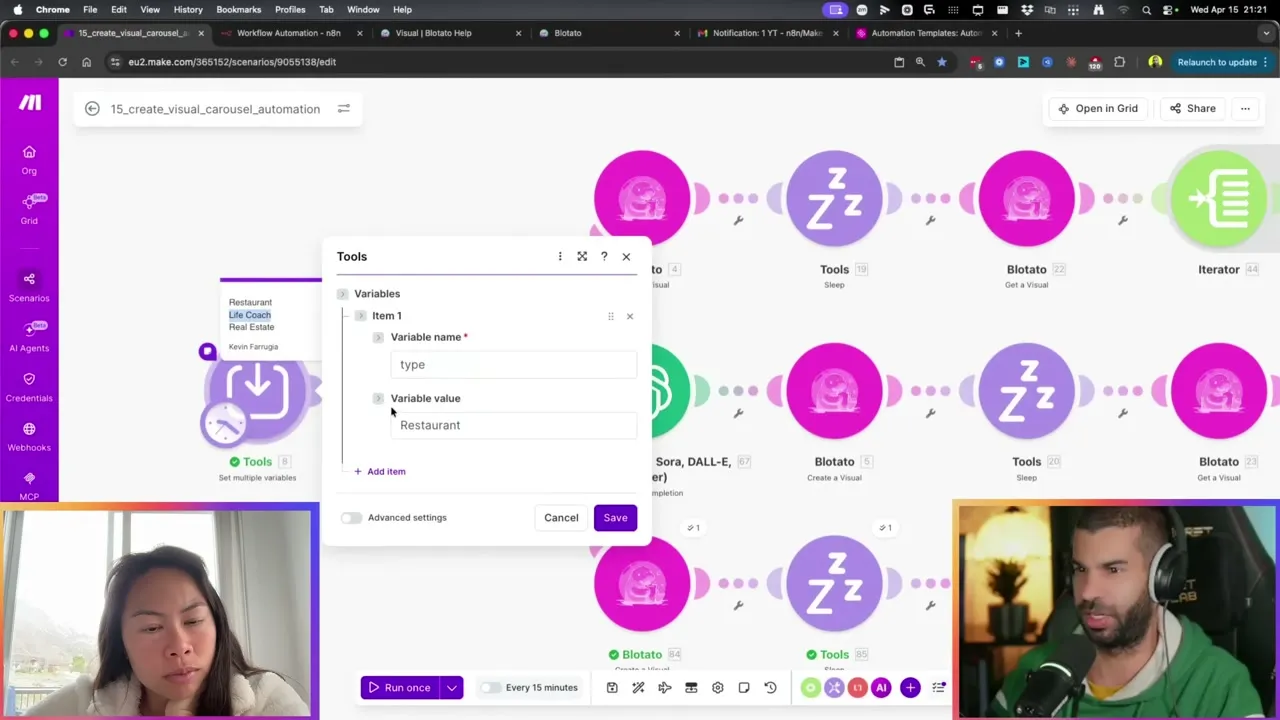
Task: Cancel the Tools dialog
Action: click(561, 518)
